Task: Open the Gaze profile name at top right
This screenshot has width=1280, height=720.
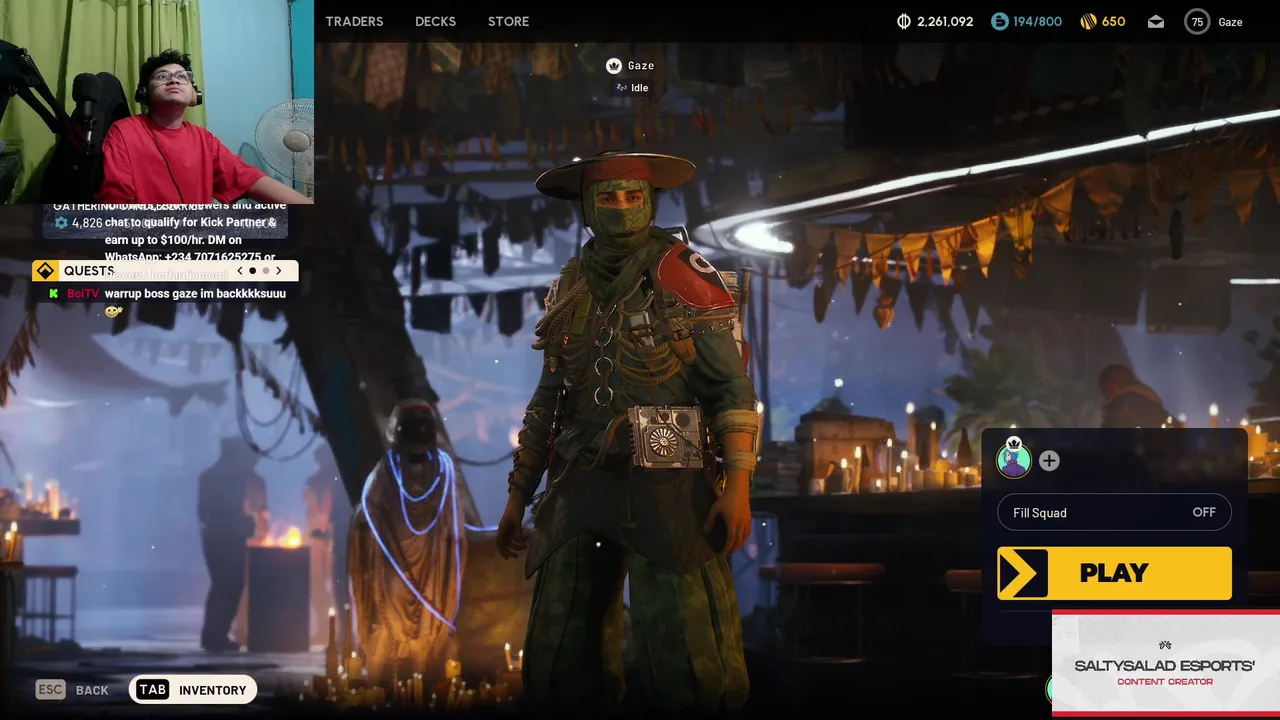Action: coord(1230,22)
